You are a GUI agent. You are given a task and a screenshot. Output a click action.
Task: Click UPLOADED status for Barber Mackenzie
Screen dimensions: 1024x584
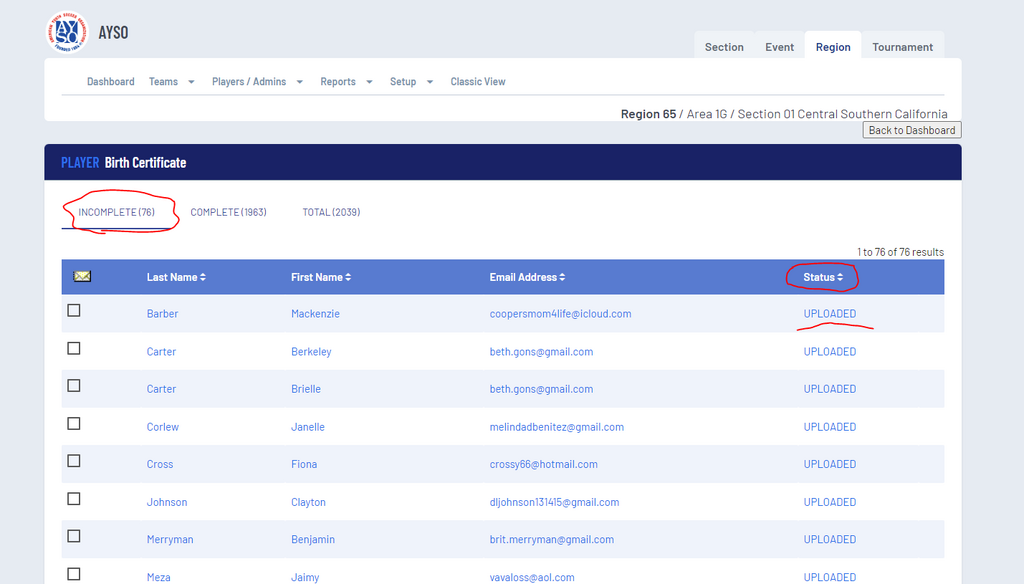[829, 314]
